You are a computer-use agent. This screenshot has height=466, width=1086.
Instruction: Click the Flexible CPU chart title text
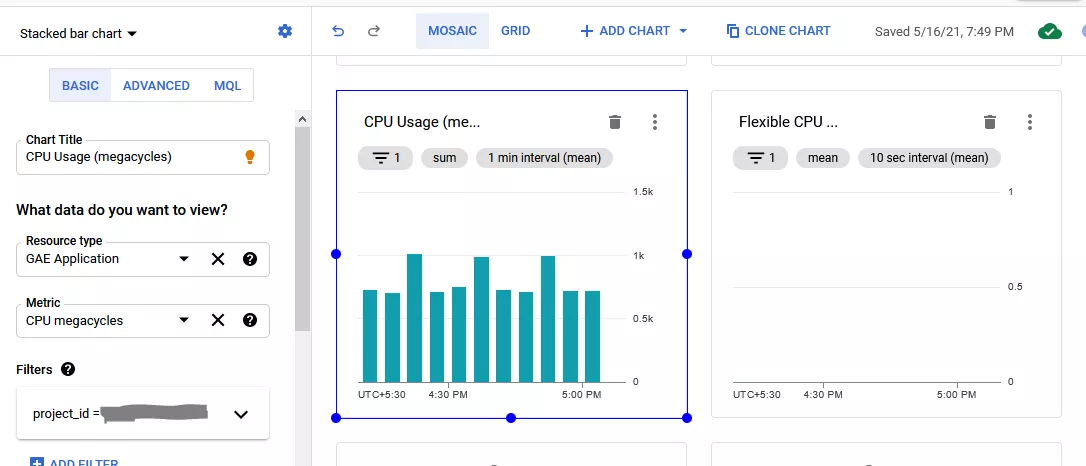(x=788, y=123)
